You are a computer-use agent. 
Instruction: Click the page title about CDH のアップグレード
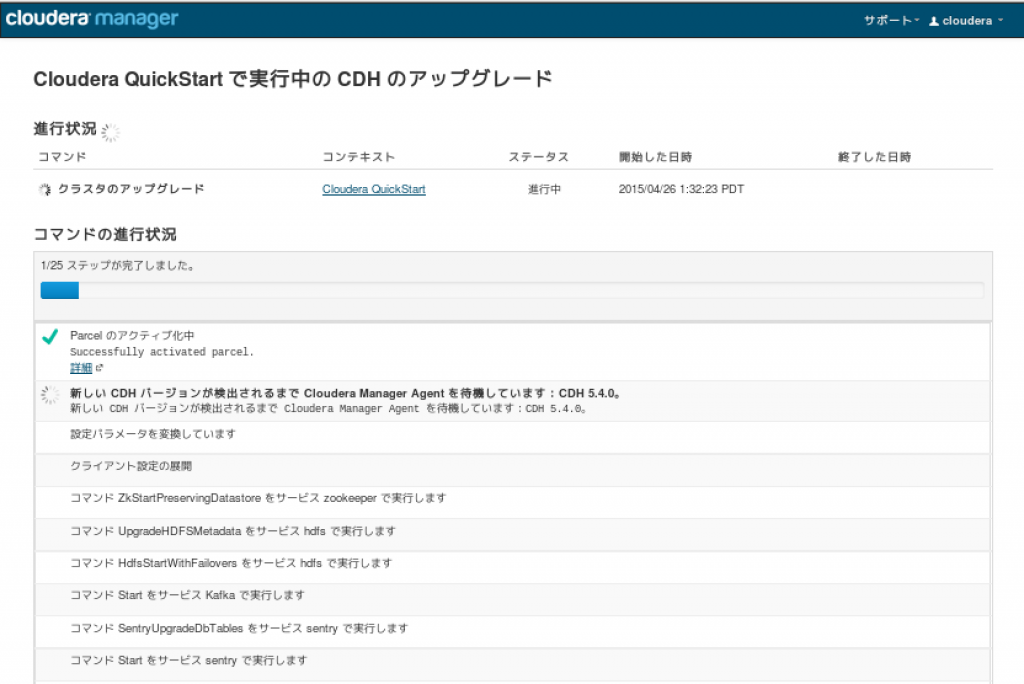pos(293,79)
